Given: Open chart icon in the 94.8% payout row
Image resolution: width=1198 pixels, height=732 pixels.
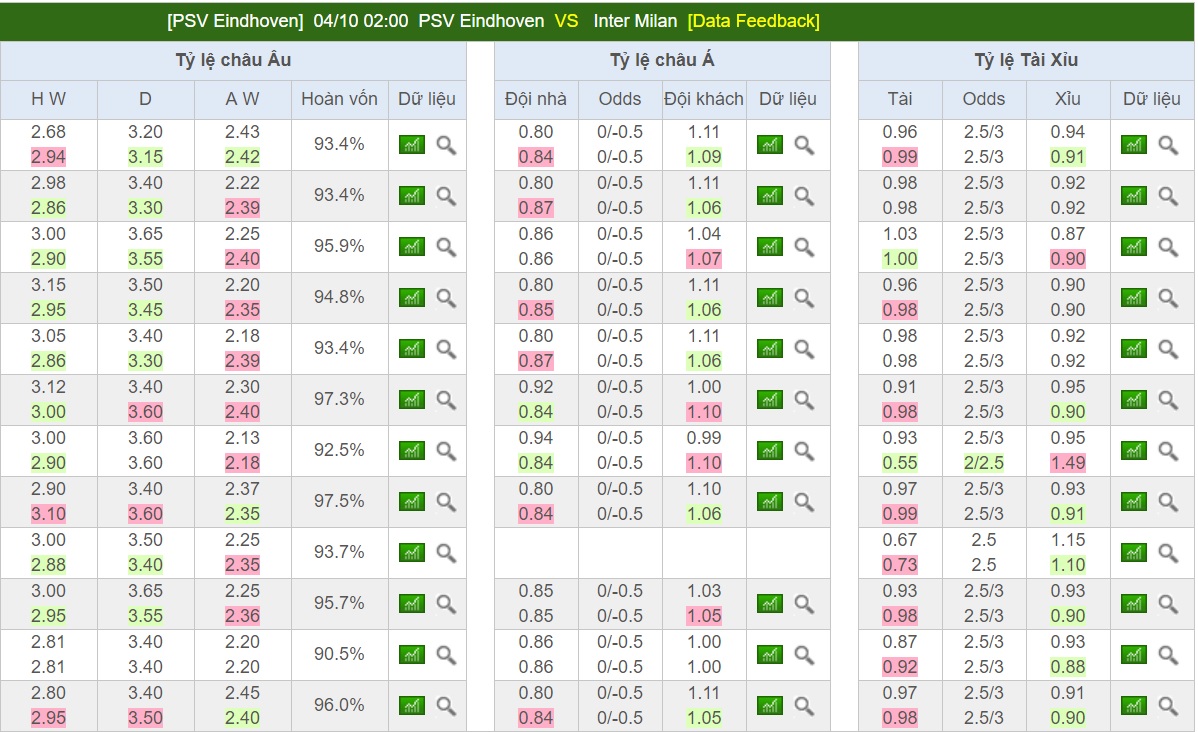Looking at the screenshot, I should (x=412, y=298).
